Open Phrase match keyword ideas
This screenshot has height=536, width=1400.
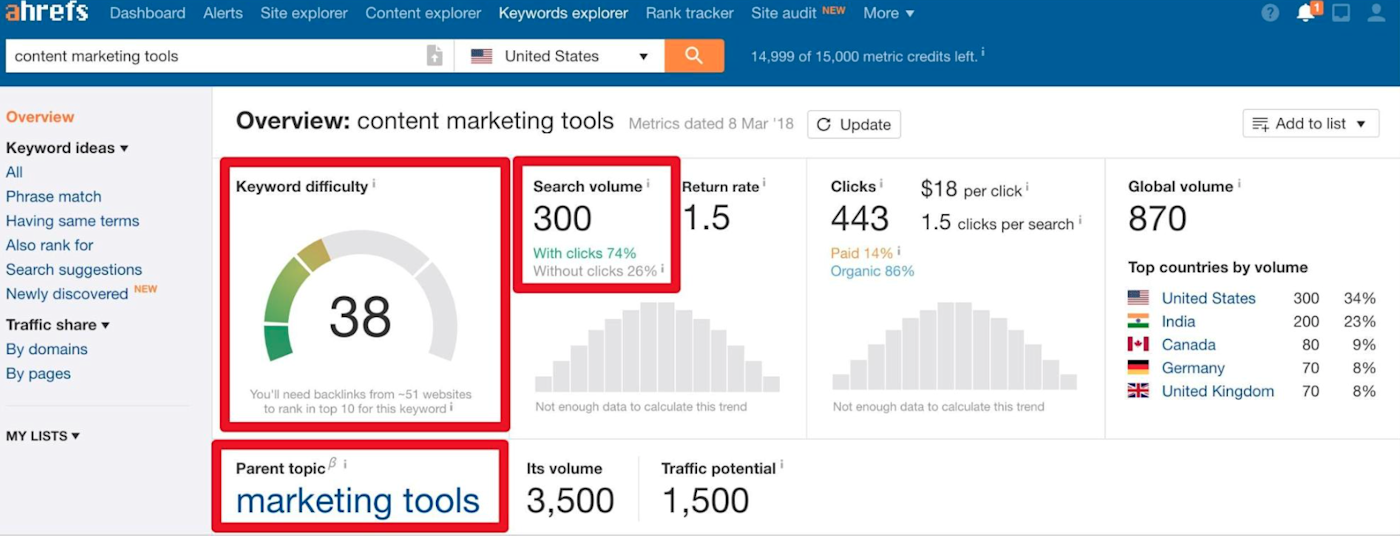pos(54,197)
